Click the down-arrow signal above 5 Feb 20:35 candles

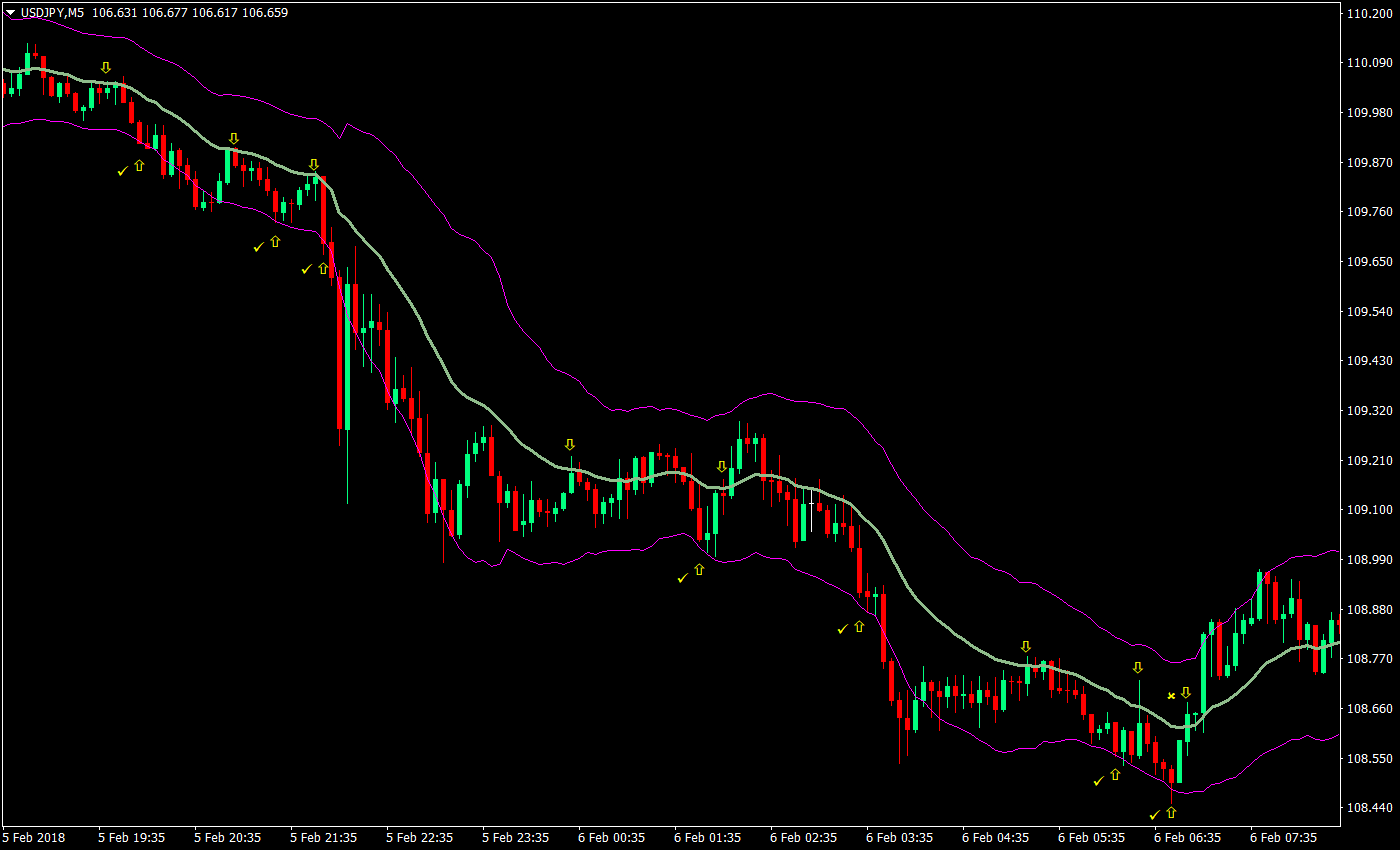[233, 139]
